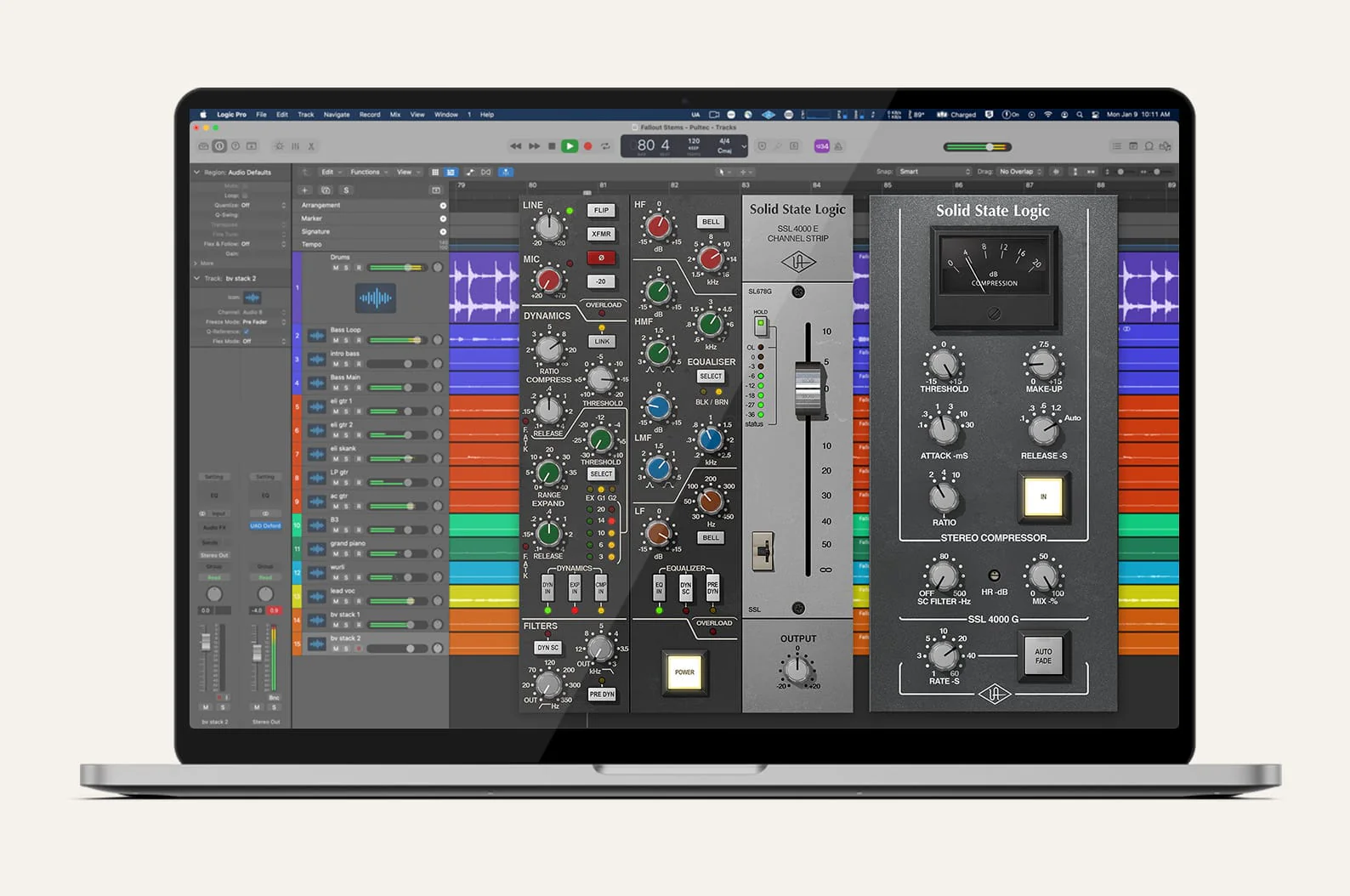Collapse the Region Audio Defaults section
This screenshot has height=896, width=1350.
[197, 173]
